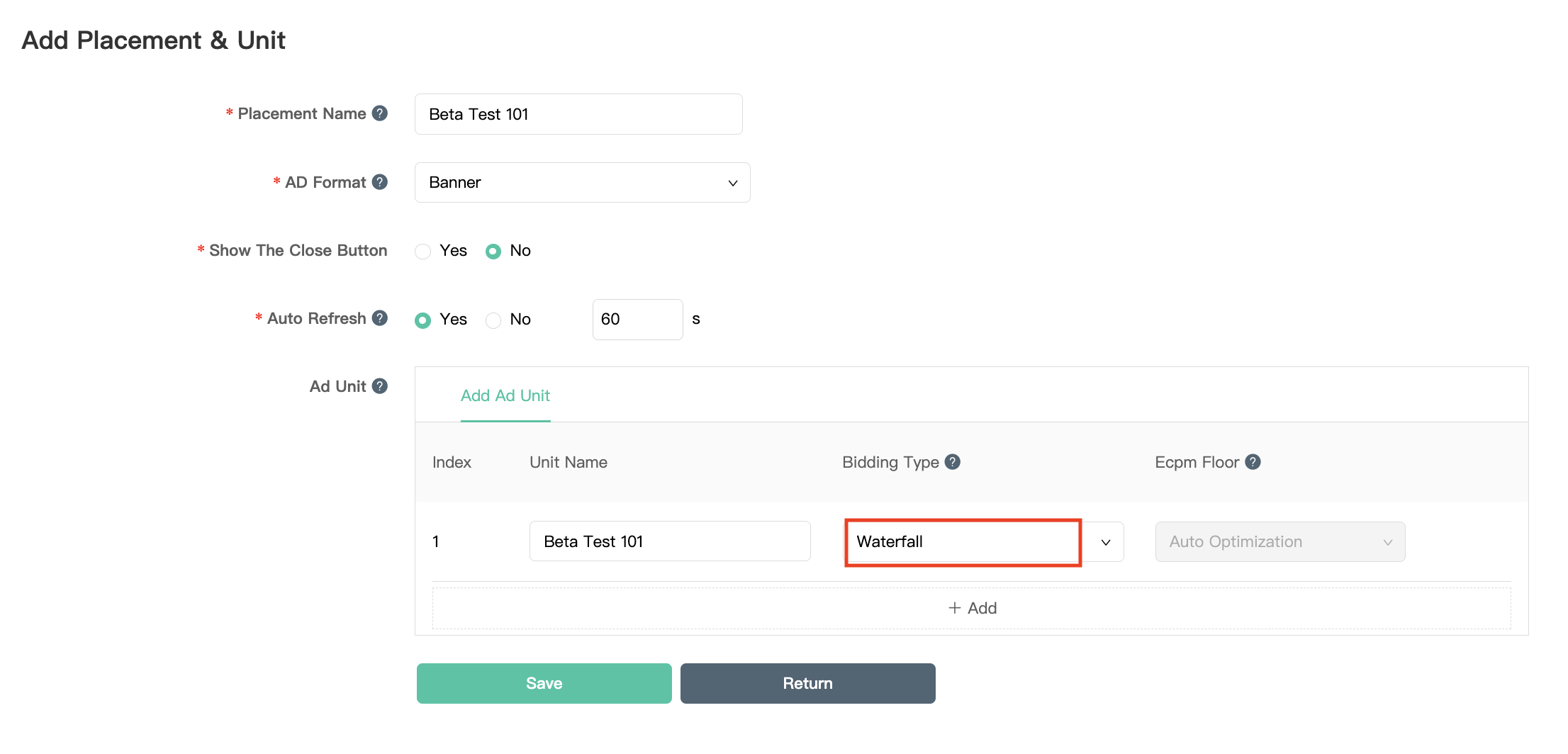
Task: Click the Ad Unit help icon
Action: (380, 386)
